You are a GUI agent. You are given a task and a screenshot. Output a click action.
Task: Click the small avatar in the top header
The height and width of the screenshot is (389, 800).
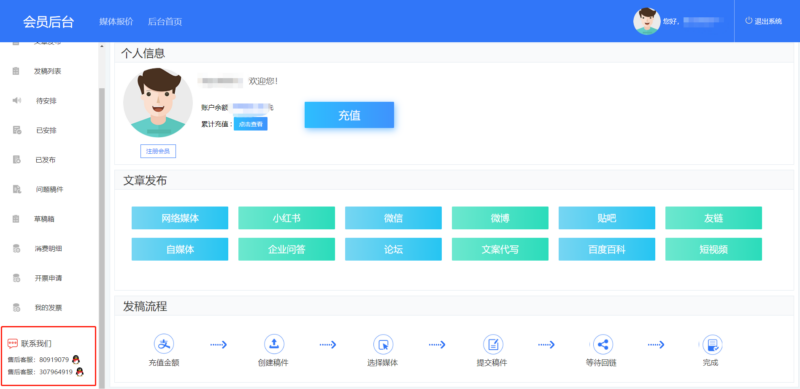point(646,21)
